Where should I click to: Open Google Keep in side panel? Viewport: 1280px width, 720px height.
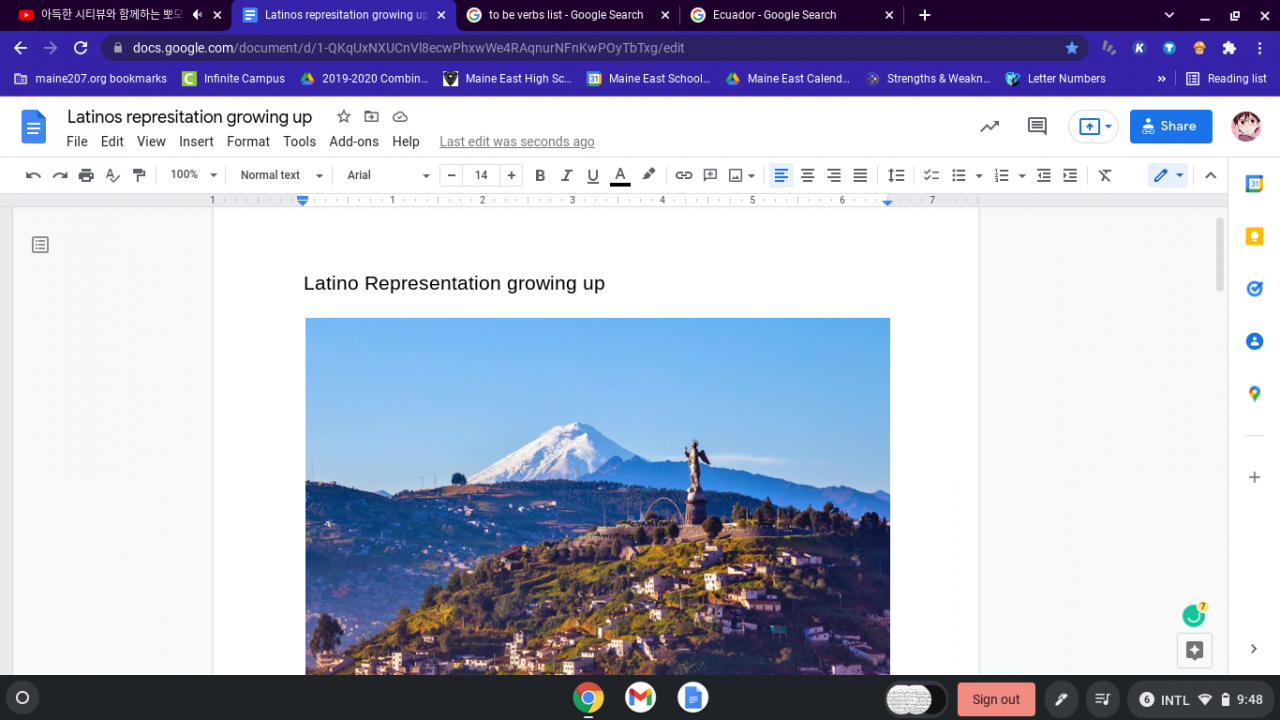click(x=1254, y=236)
